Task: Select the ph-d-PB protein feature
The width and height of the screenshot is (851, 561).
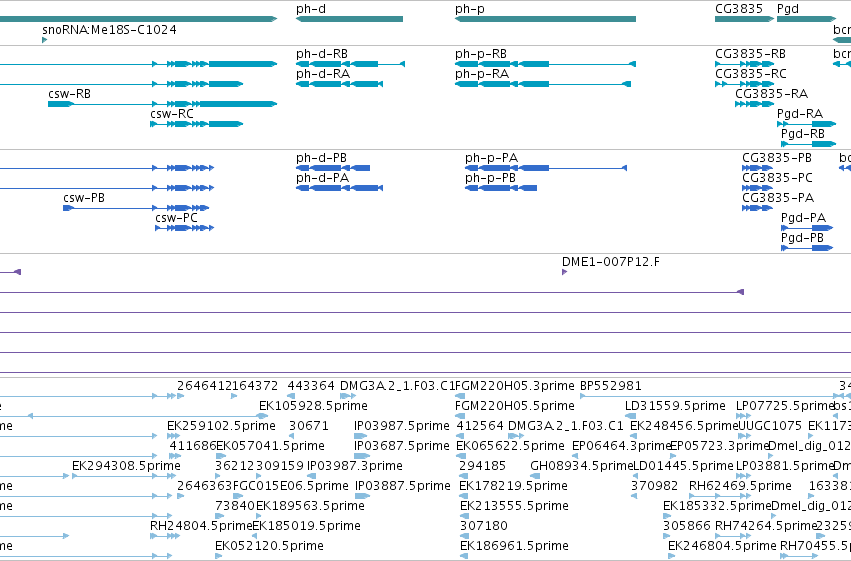Action: 333,168
